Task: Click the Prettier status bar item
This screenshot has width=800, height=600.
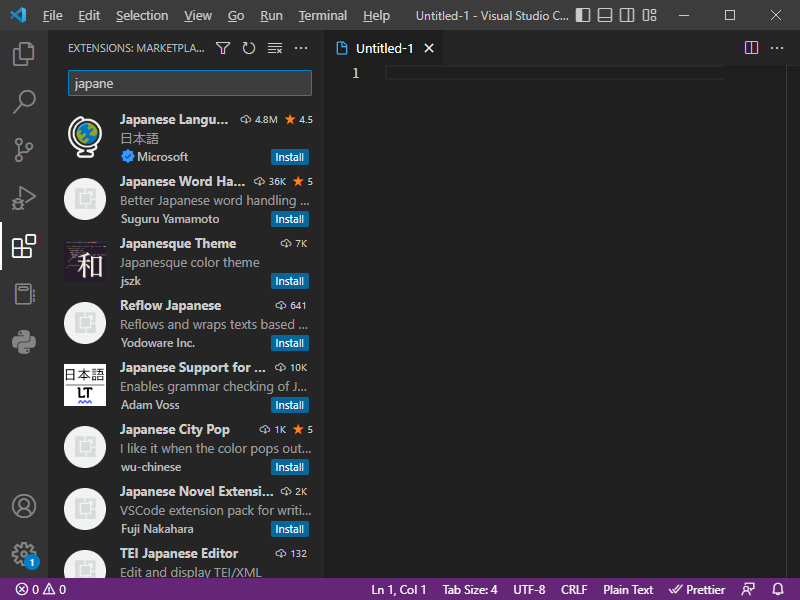Action: (696, 589)
